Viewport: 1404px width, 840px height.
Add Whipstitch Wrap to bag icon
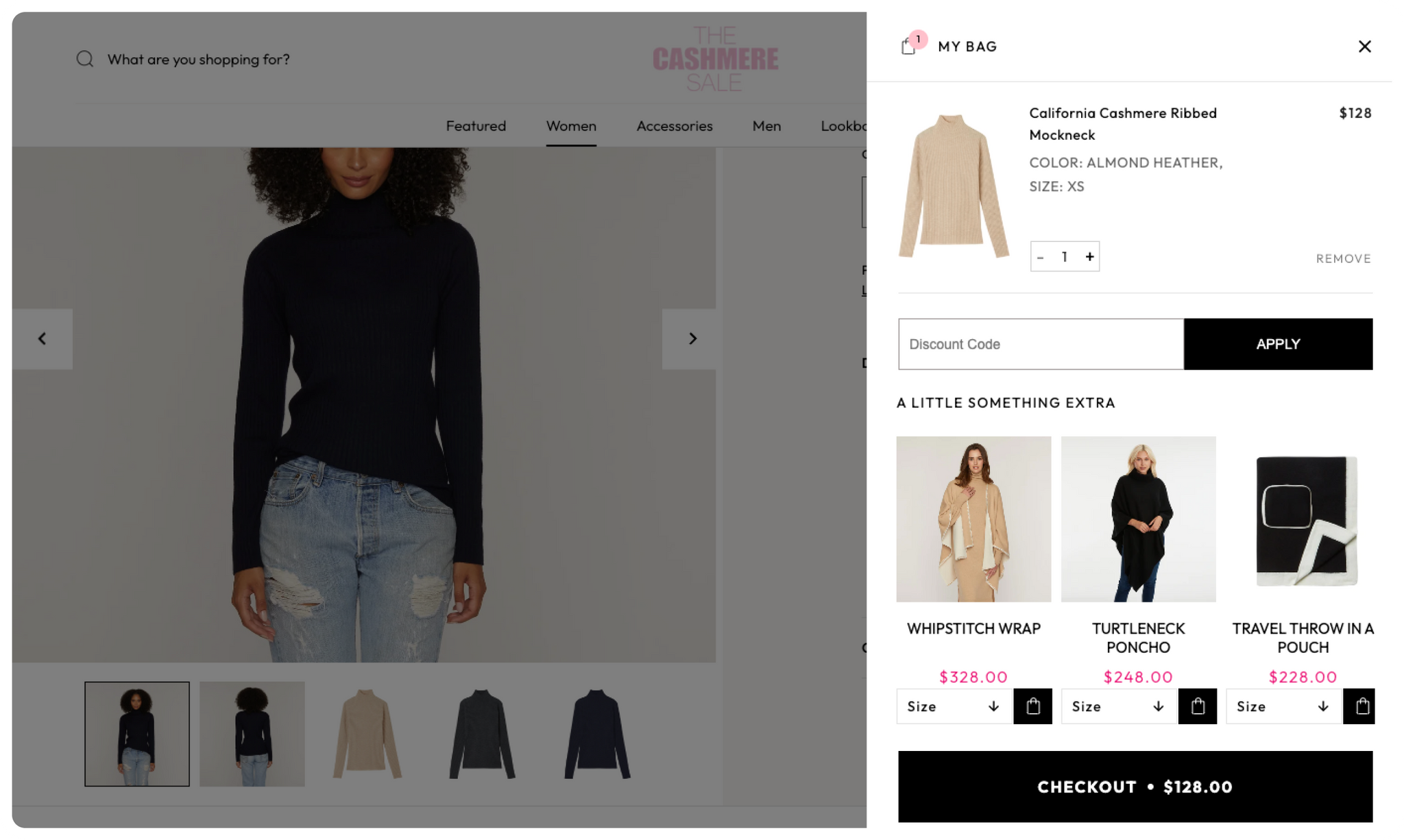[1032, 706]
